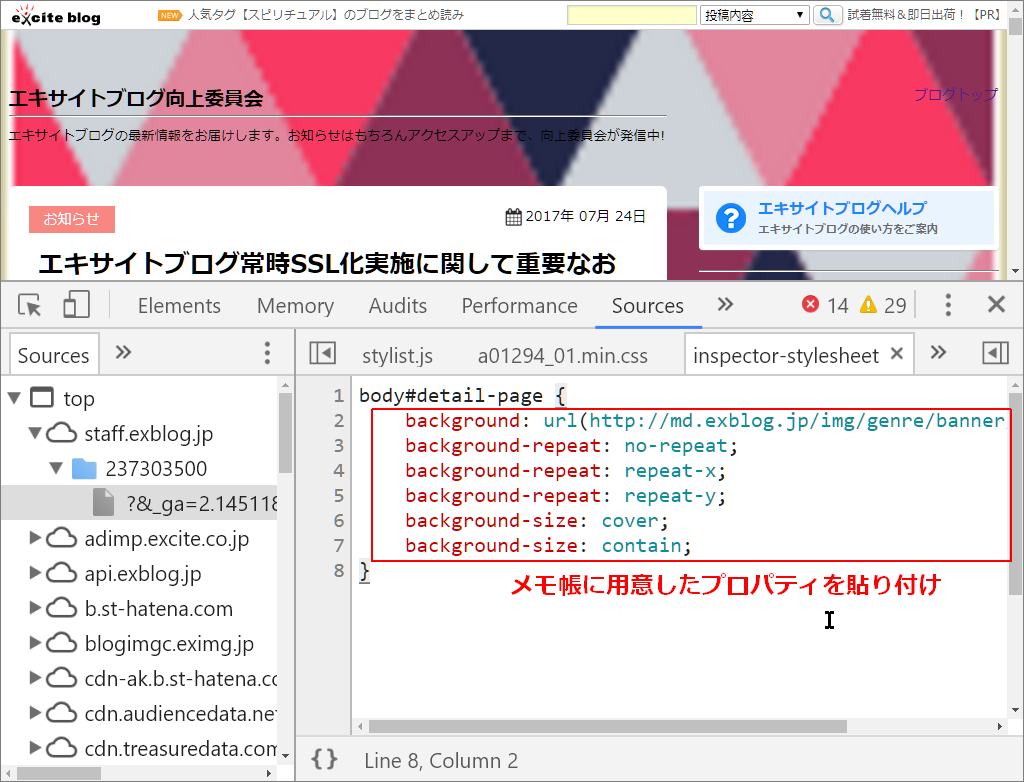Select b.st-hatena.com domain

(x=159, y=609)
